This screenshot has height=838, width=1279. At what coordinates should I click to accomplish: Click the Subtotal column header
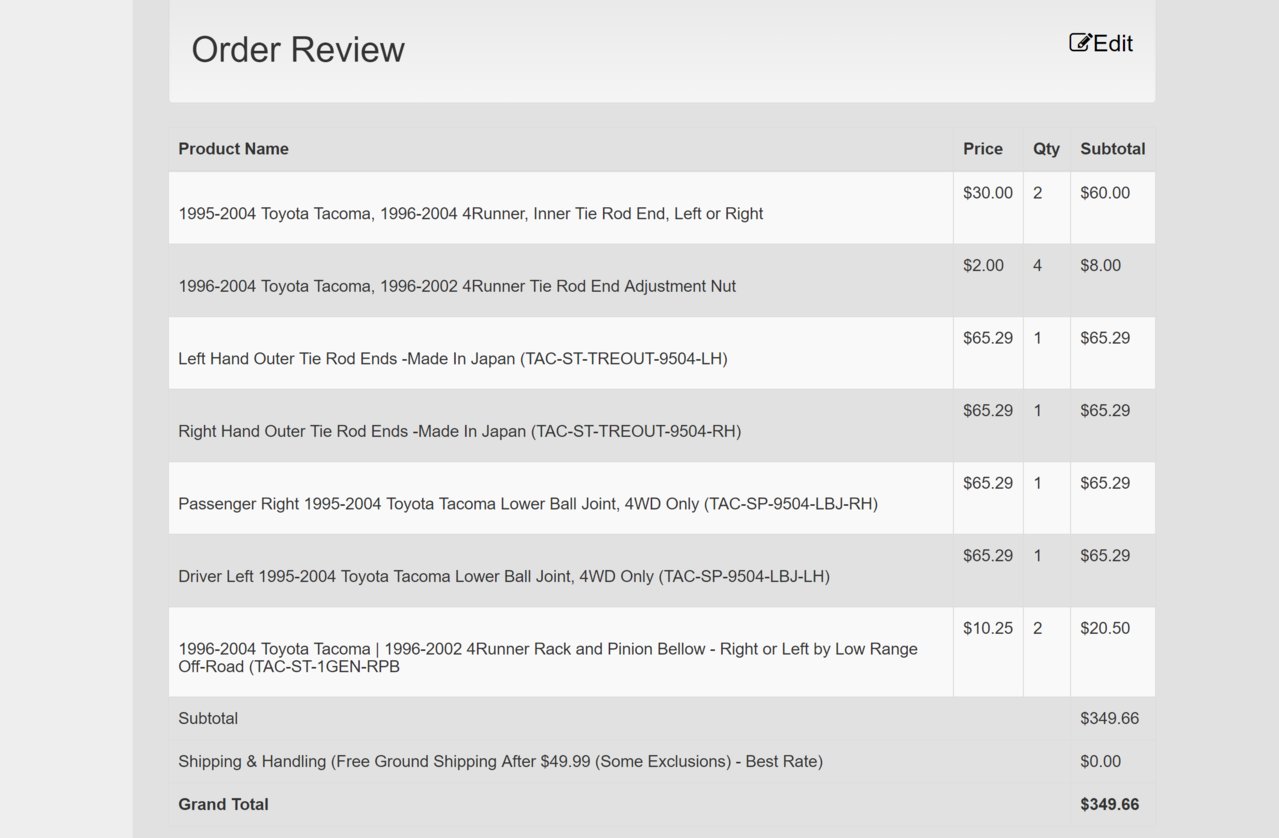tap(1113, 149)
